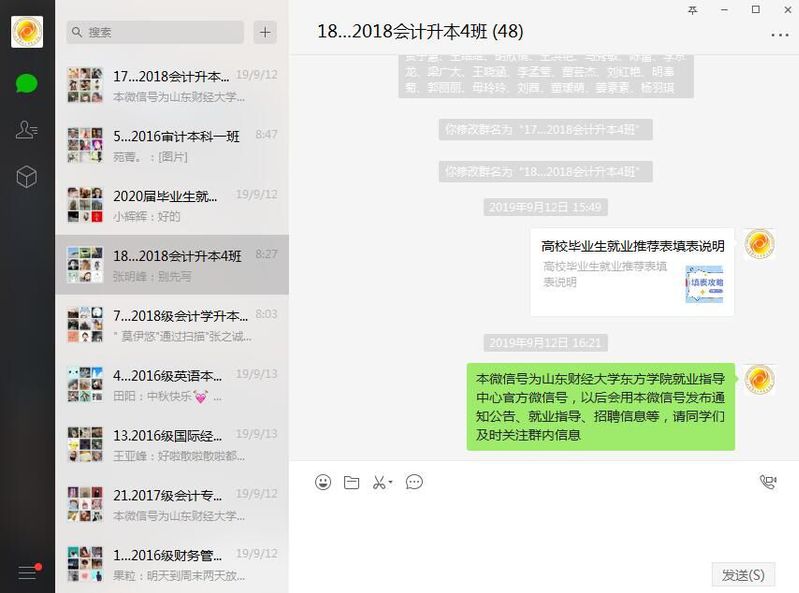Open the 2020届毕业生就... chat
Image resolution: width=799 pixels, height=593 pixels.
[172, 205]
